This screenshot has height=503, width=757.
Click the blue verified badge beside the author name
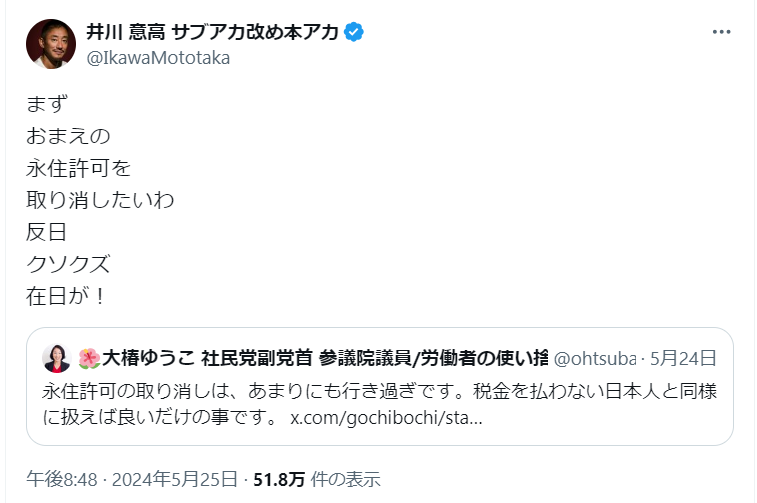click(354, 32)
